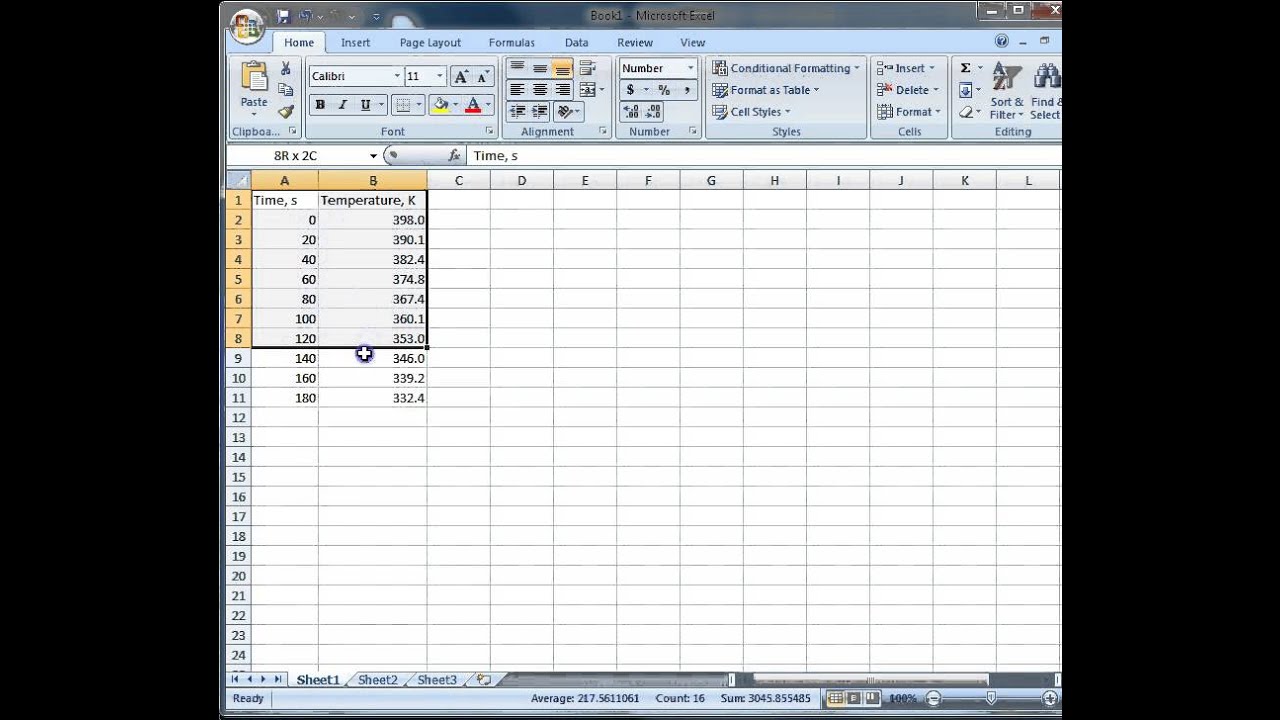This screenshot has width=1280, height=720.
Task: Open the Number format dropdown
Action: [x=690, y=68]
